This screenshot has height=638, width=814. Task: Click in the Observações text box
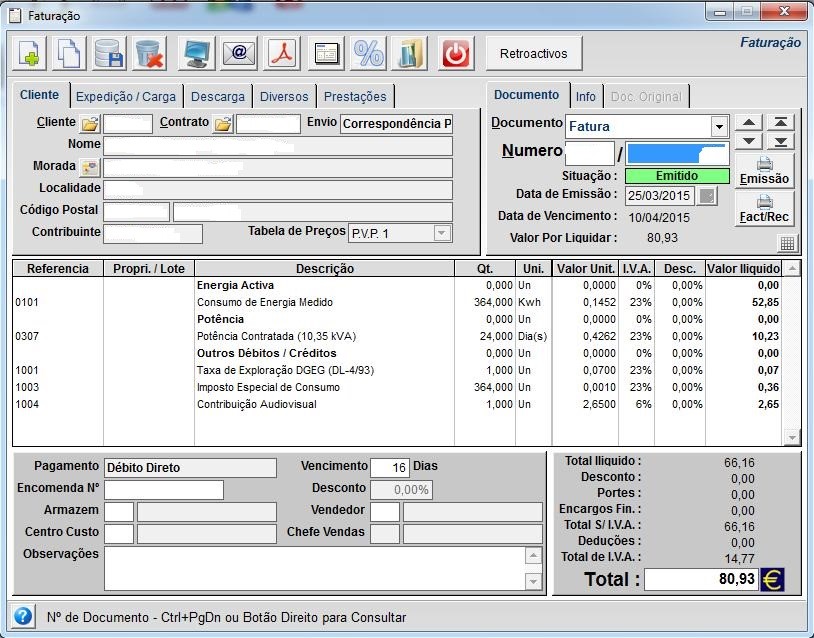point(315,568)
